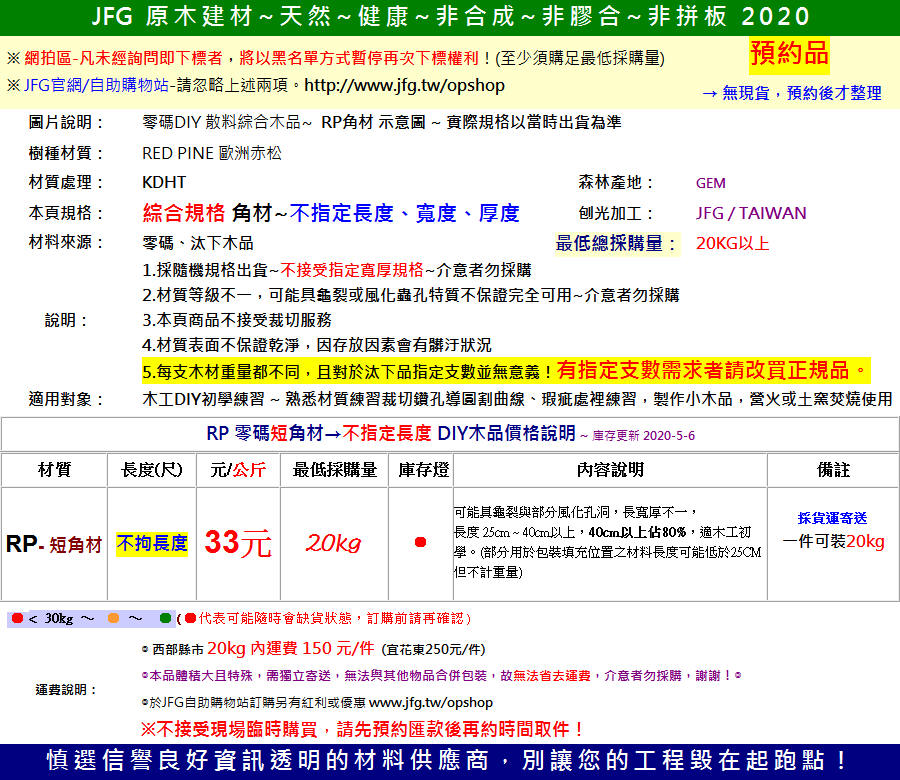The image size is (900, 780).
Task: Click the red italic "20kg" minimum purchase cell
Action: [x=334, y=542]
